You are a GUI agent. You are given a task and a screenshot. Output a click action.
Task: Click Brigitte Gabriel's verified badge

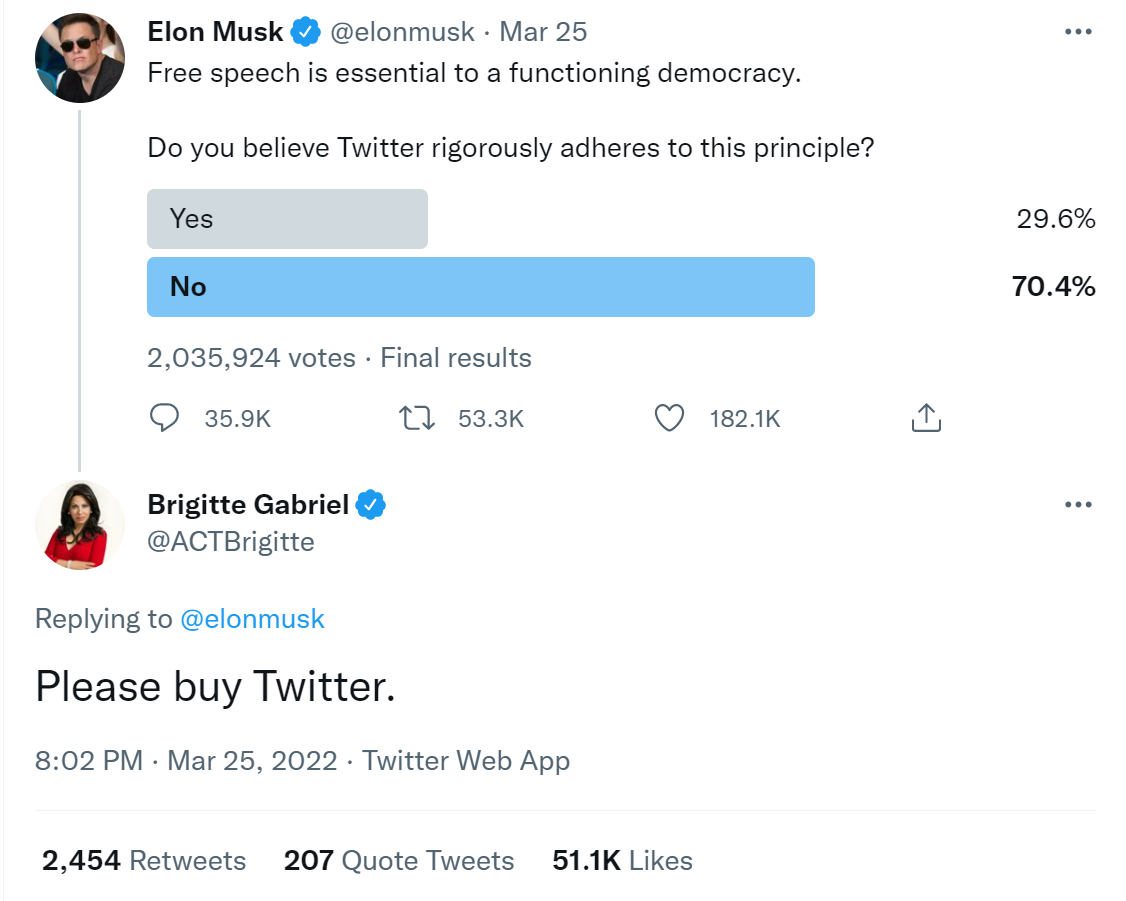371,505
